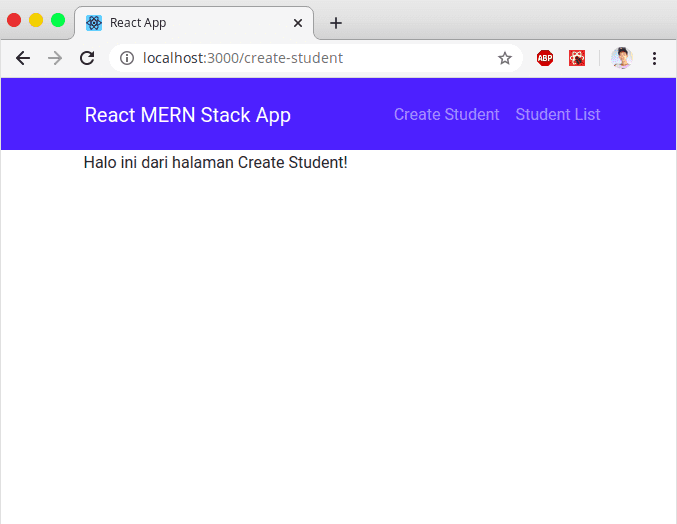This screenshot has height=524, width=677.
Task: Open the Chrome profile avatar
Action: (622, 58)
